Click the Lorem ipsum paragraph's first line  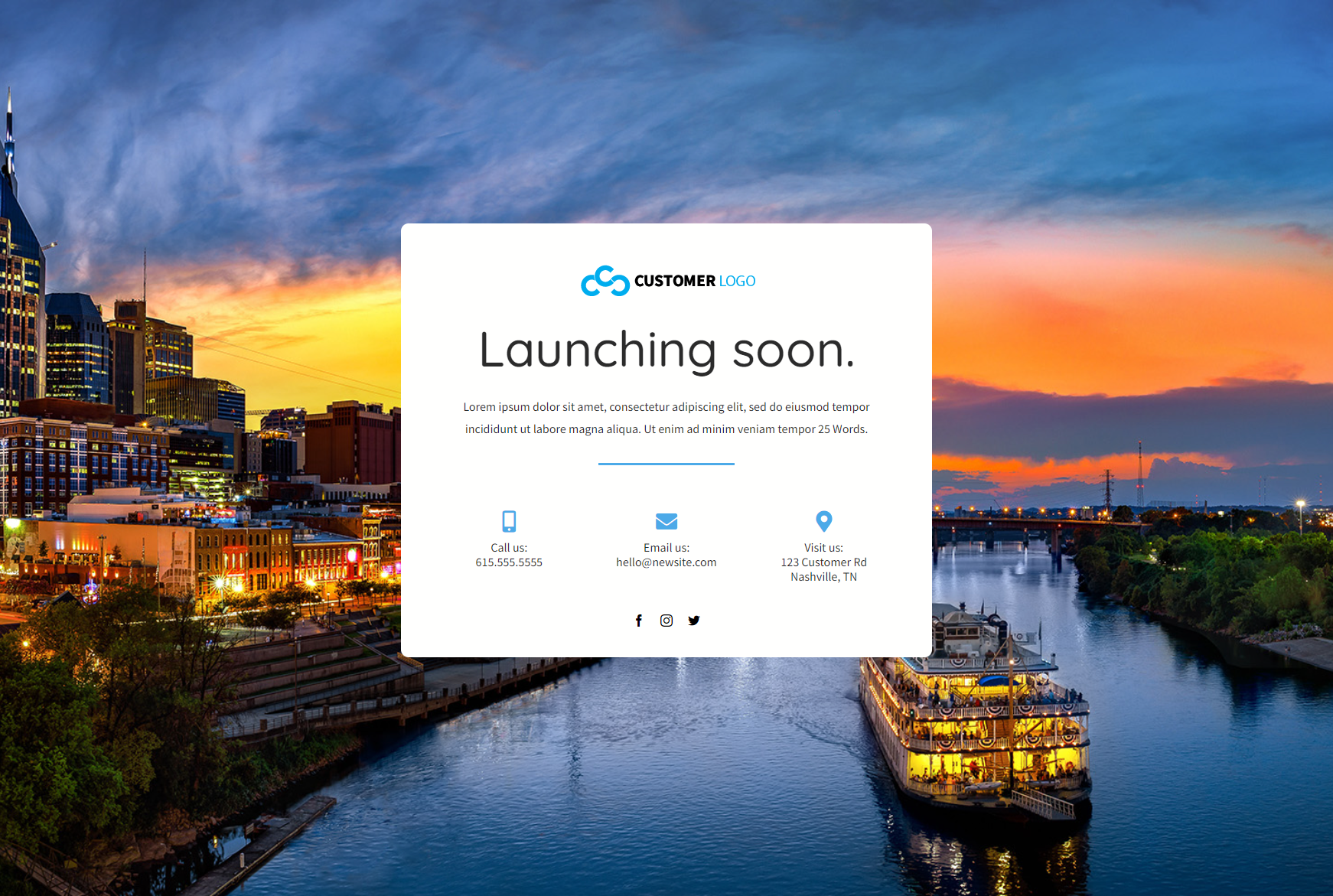click(x=666, y=407)
